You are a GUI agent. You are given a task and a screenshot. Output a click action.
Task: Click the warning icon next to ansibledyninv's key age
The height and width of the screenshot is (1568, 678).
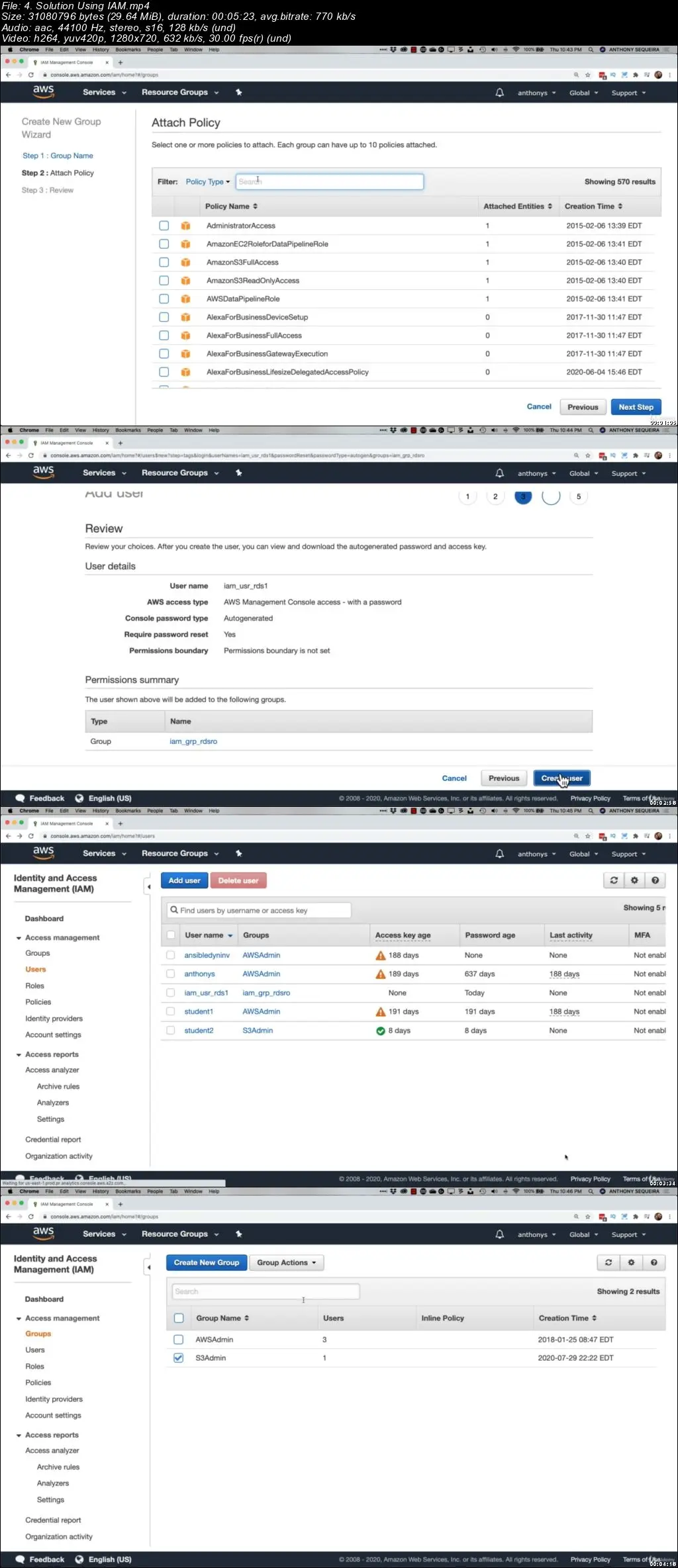click(380, 955)
